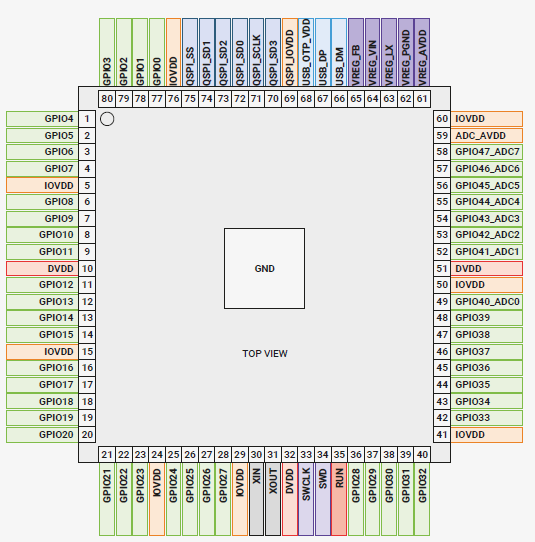535x542 pixels.
Task: Select pin number 80 box
Action: click(x=107, y=99)
